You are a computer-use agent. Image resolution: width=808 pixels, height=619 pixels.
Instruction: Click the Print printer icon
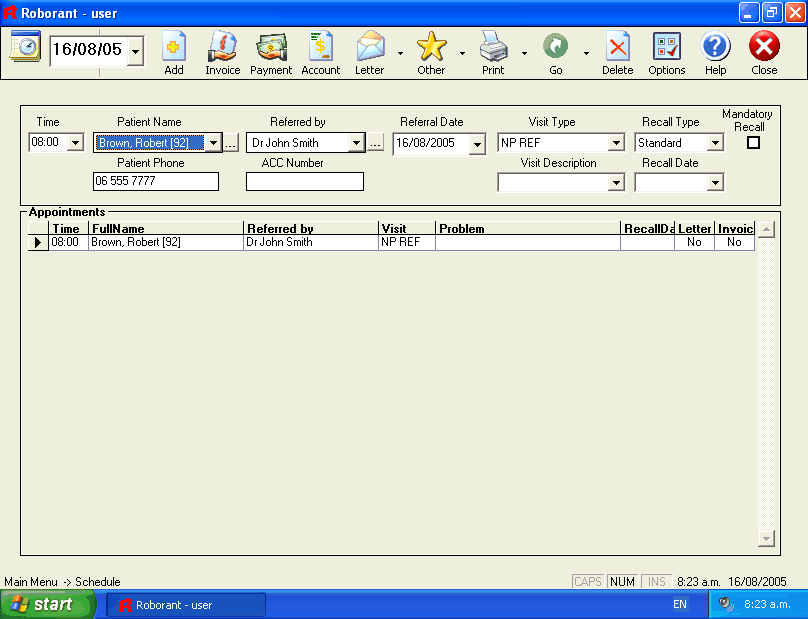click(493, 47)
